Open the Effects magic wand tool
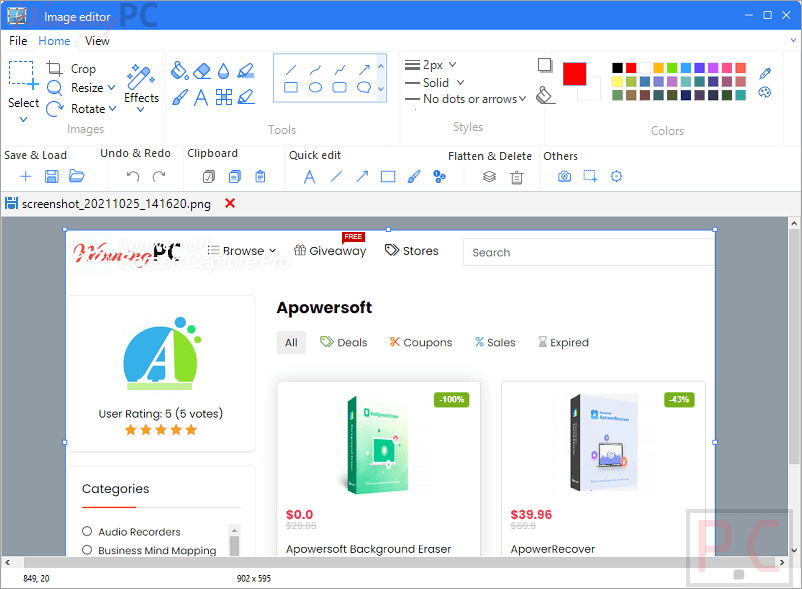This screenshot has height=589, width=802. click(x=141, y=76)
